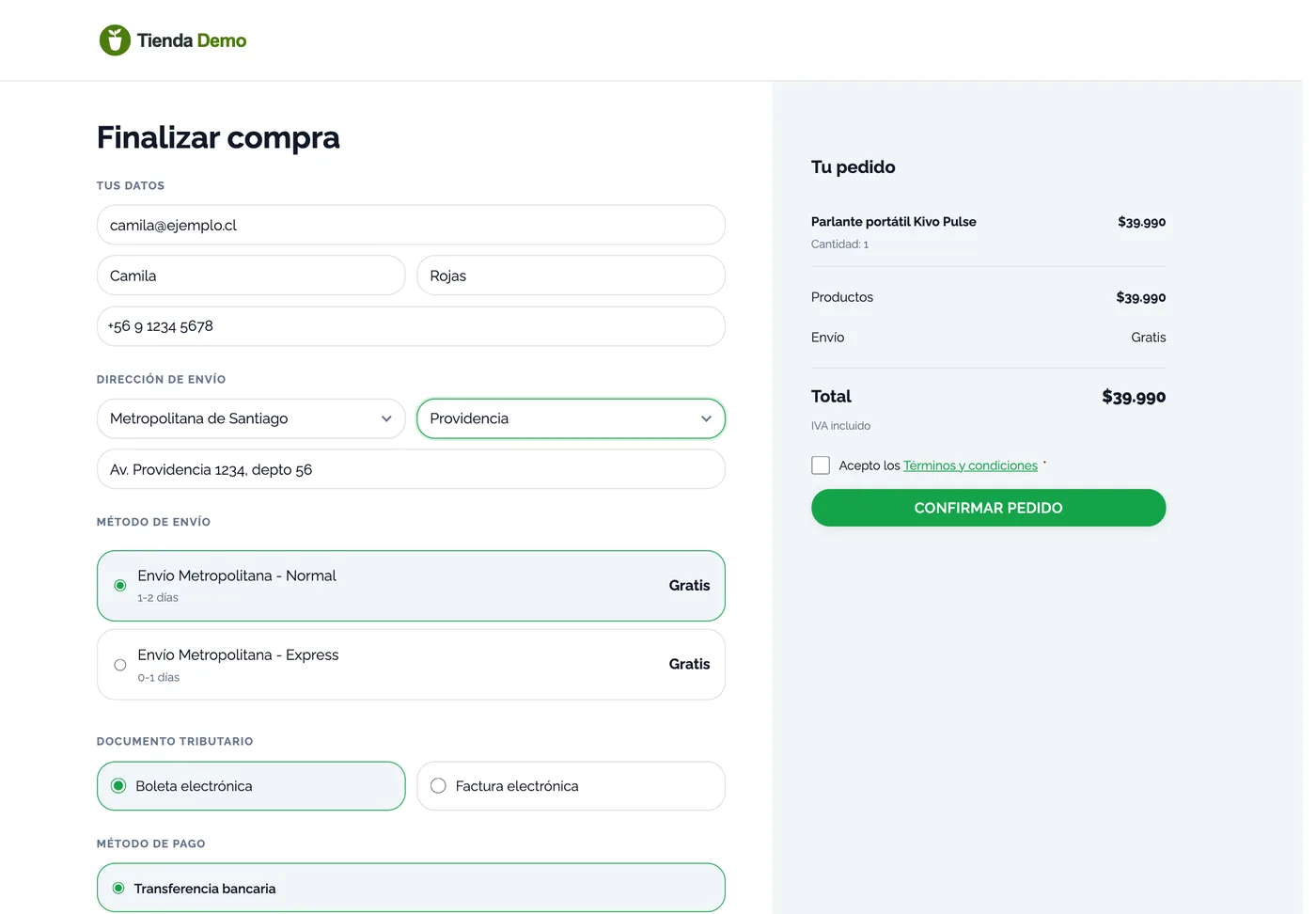Select Factura electrónica document type
The height and width of the screenshot is (914, 1316).
coord(571,786)
